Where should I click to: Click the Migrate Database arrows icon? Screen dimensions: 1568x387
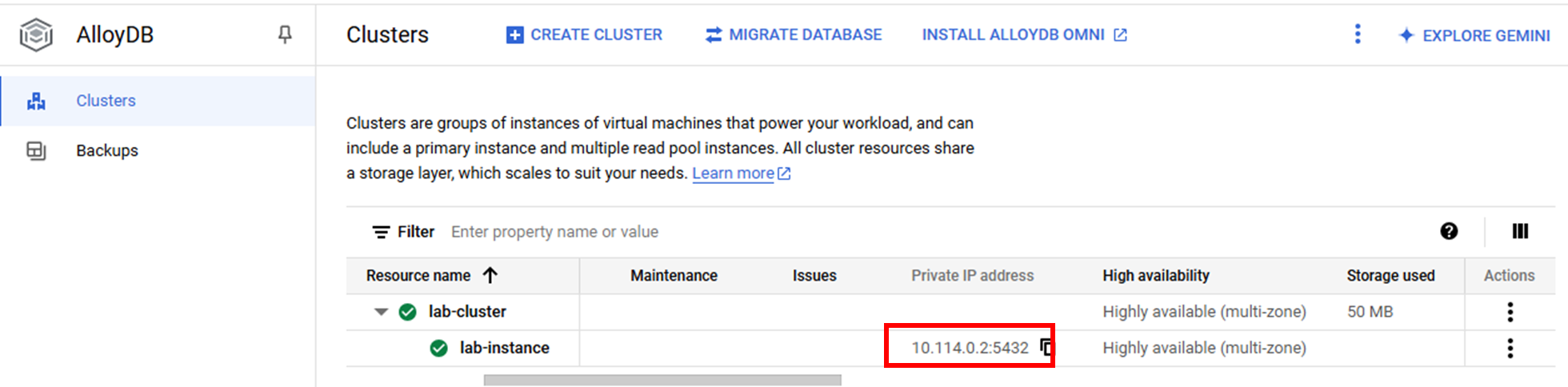click(x=714, y=35)
